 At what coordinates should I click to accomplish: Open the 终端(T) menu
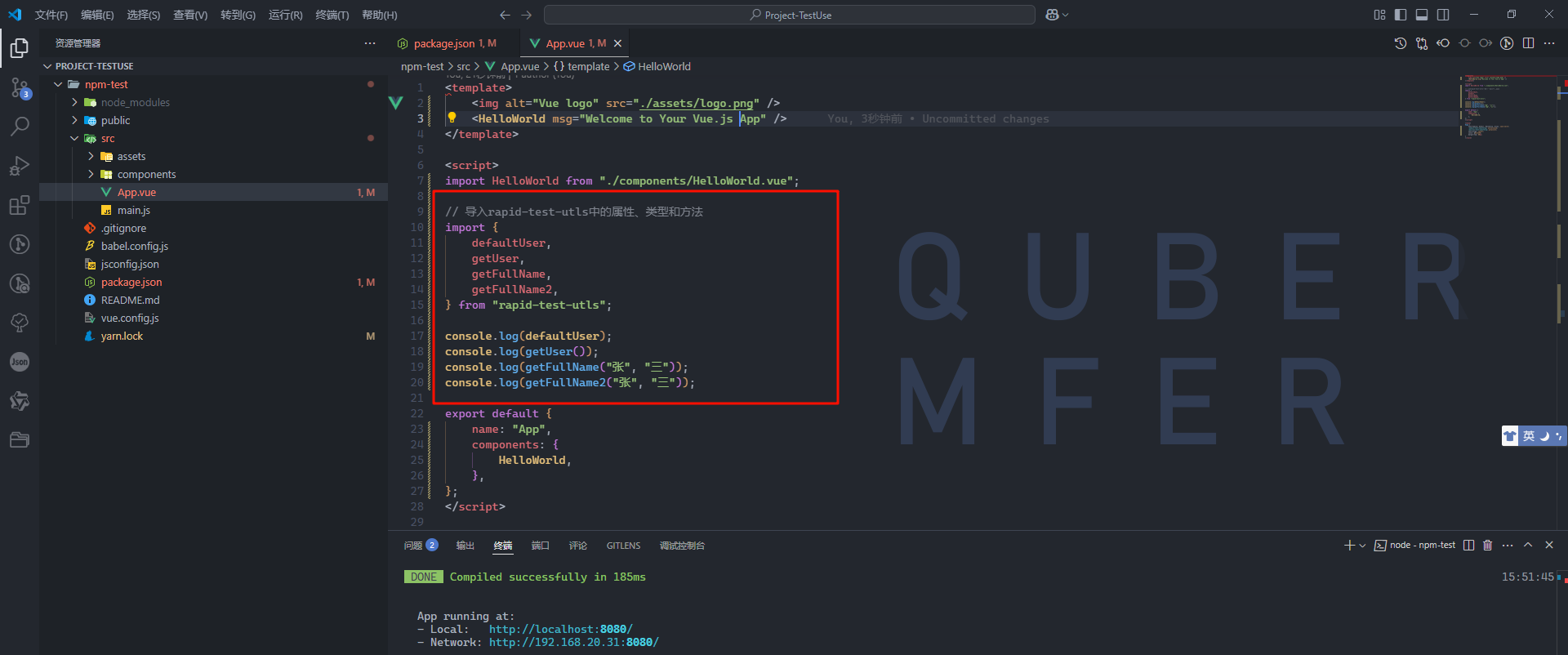click(x=332, y=15)
